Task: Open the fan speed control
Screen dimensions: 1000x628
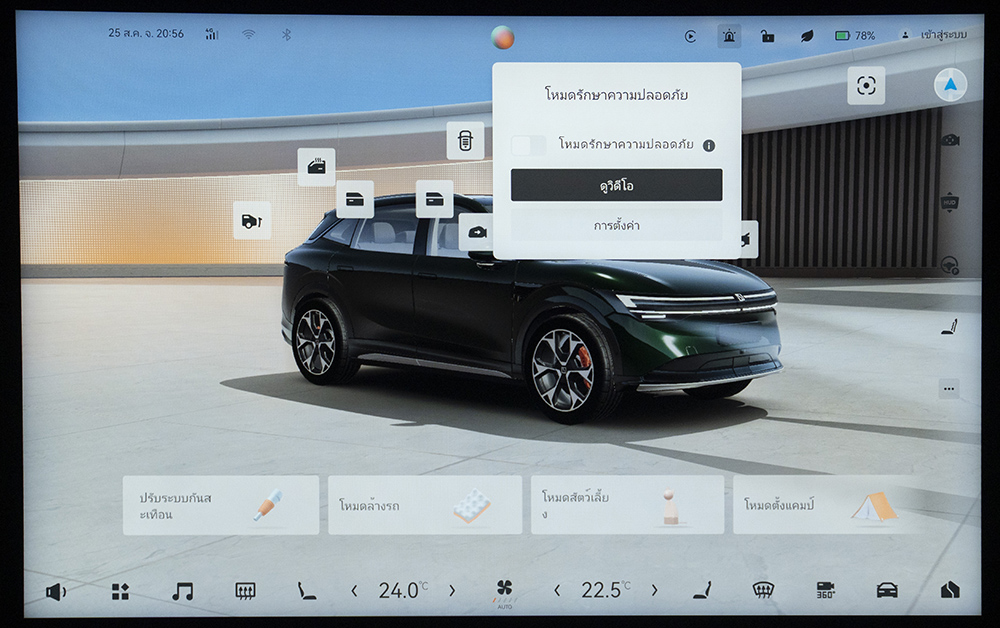Action: (x=504, y=590)
